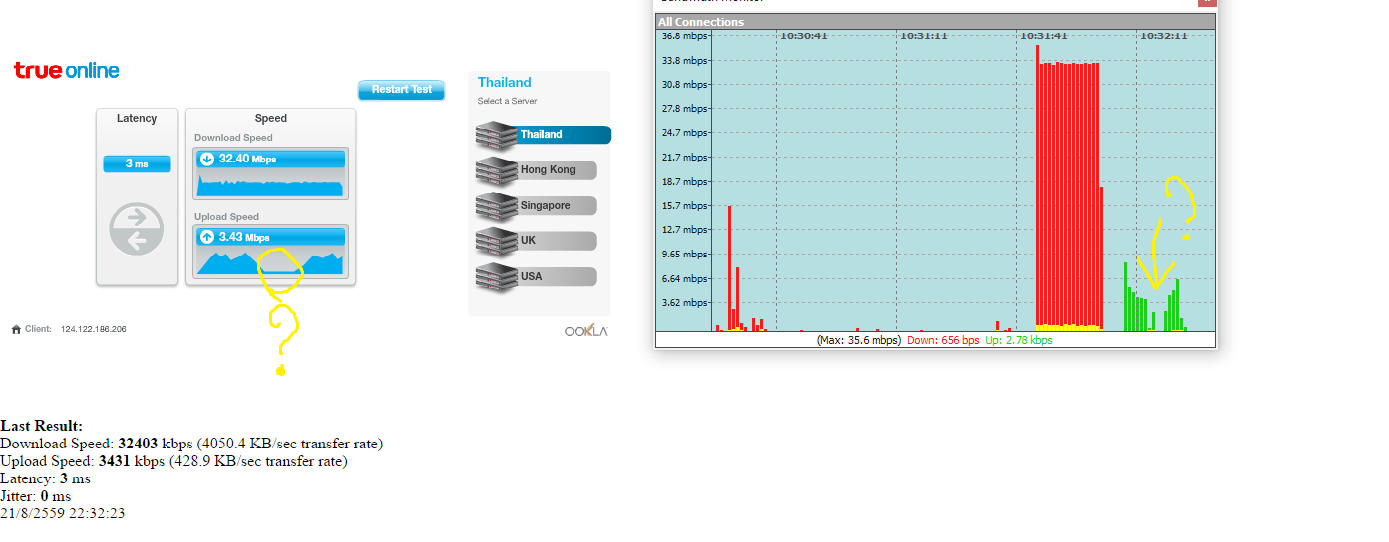1389x542 pixels.
Task: Click the Speed panel title
Action: [x=271, y=118]
